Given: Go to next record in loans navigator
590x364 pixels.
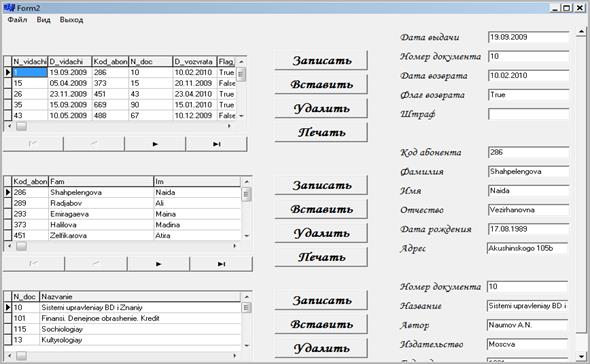Looking at the screenshot, I should click(155, 144).
